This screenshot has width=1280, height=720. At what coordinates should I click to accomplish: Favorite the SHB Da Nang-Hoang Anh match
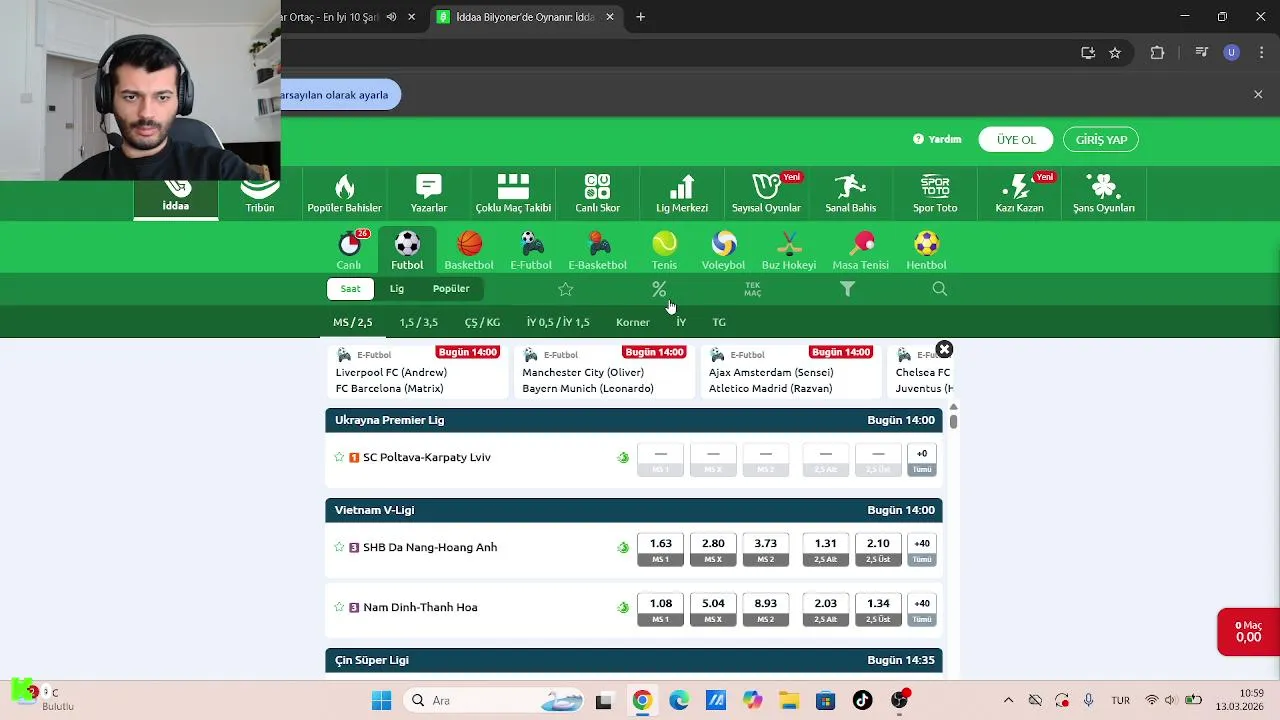point(339,547)
